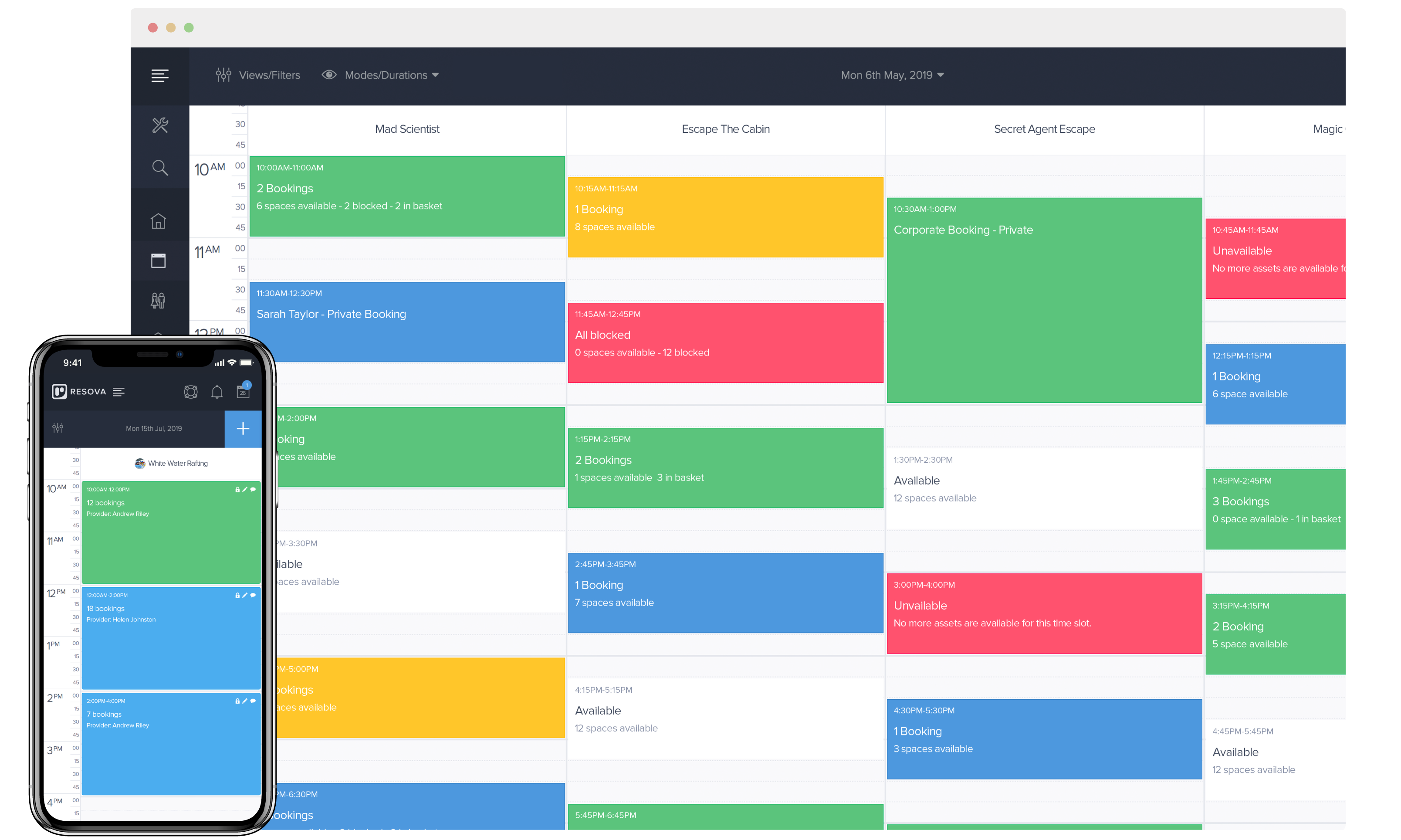Viewport: 1401px width, 840px height.
Task: Check notifications via the bell icon on mobile
Action: pyautogui.click(x=217, y=391)
